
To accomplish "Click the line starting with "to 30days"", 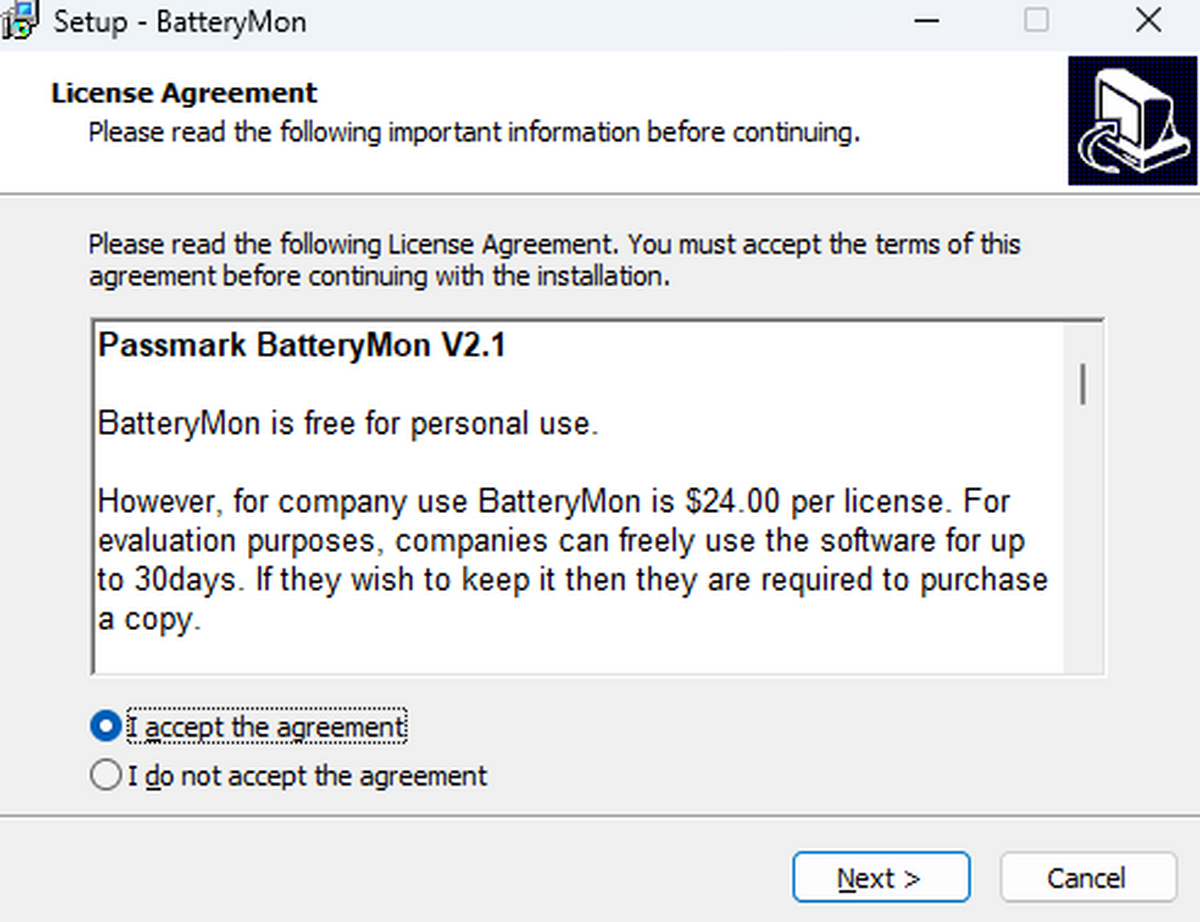I will 572,580.
